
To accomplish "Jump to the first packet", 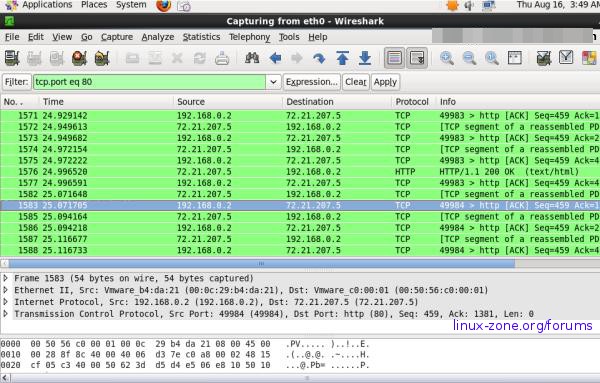I will [x=342, y=58].
